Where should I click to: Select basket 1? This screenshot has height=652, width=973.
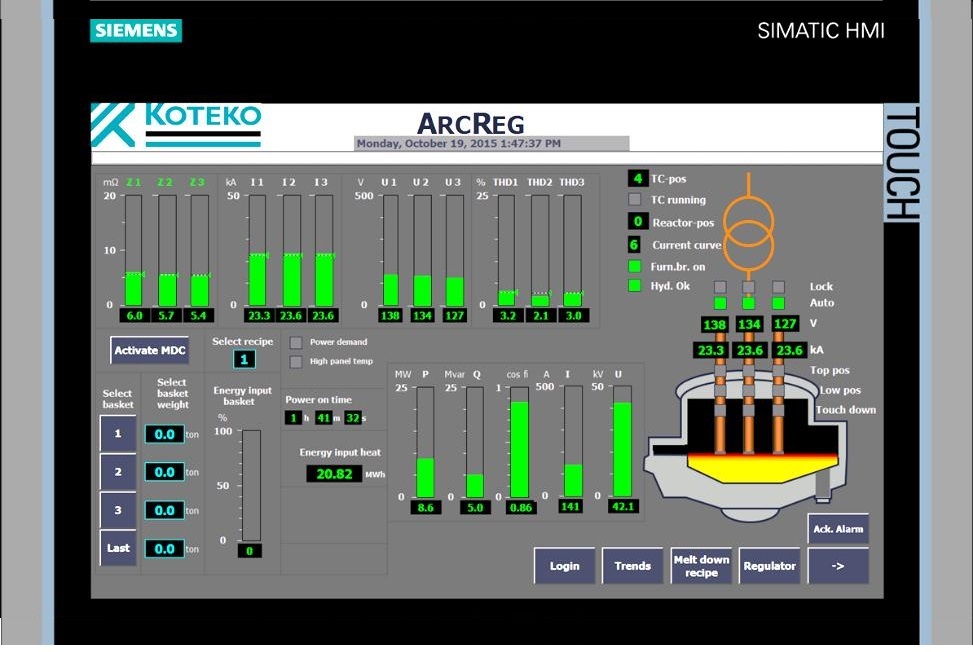click(118, 434)
